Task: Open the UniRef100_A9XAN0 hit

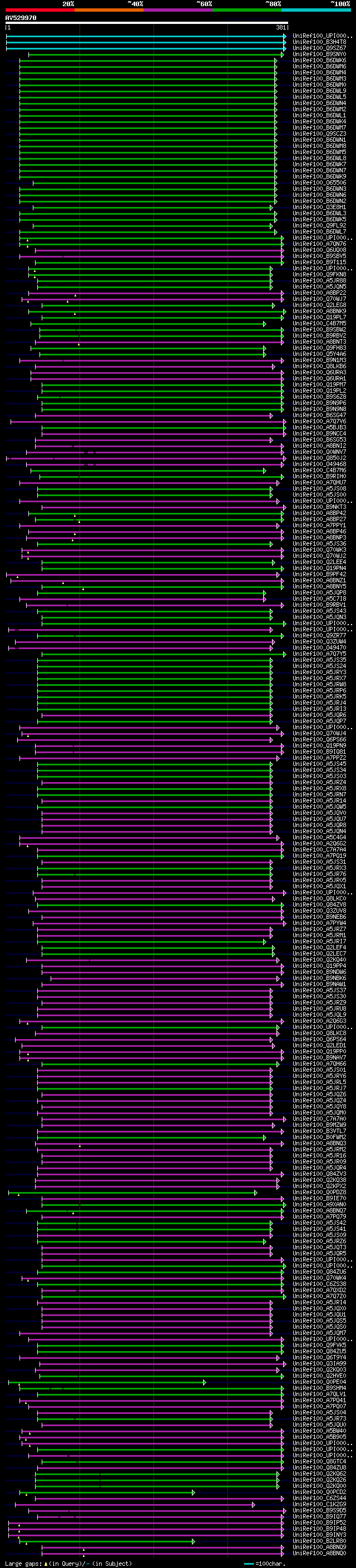Action: coord(319,1205)
